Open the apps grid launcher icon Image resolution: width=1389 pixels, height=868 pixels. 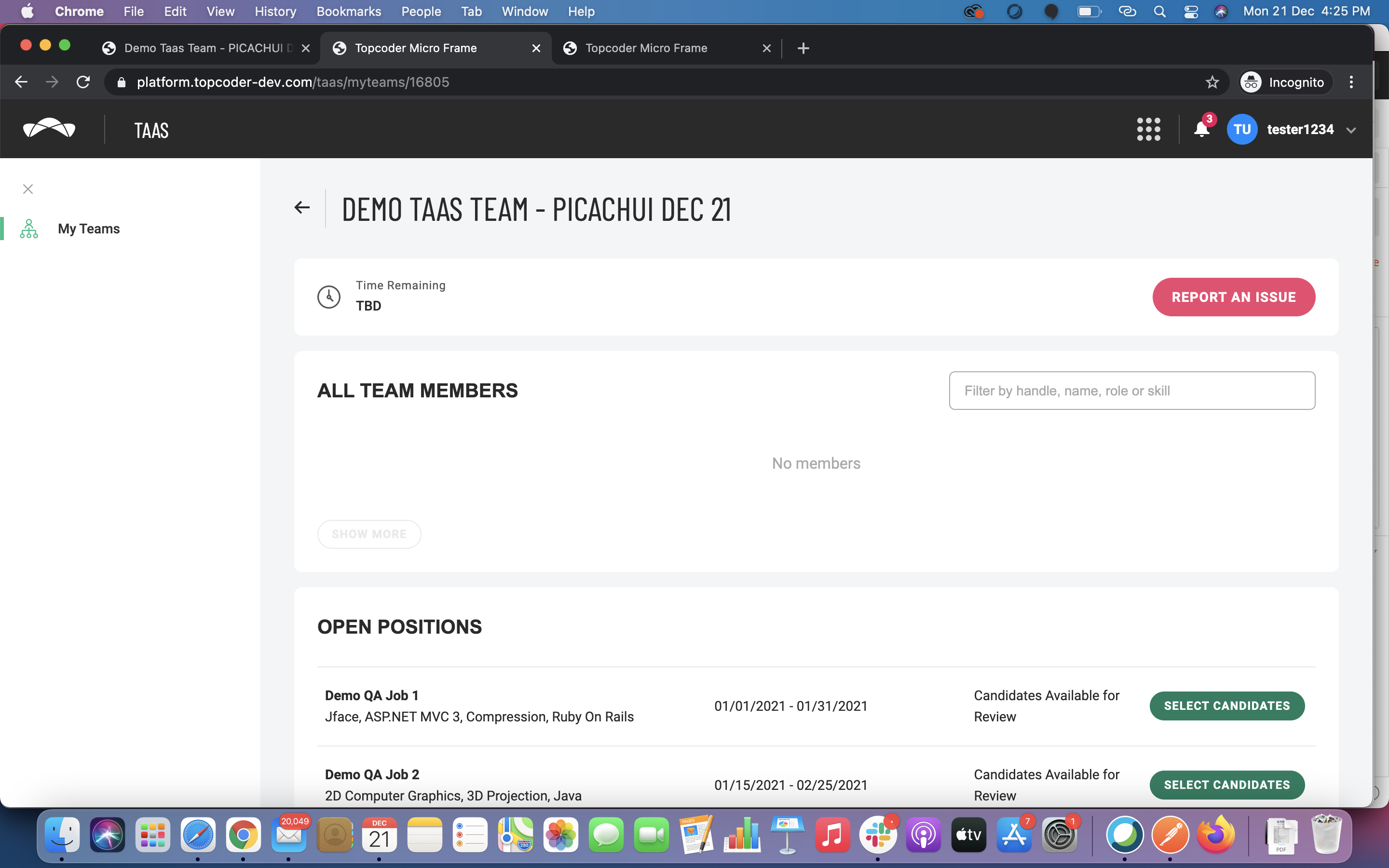click(x=1148, y=129)
